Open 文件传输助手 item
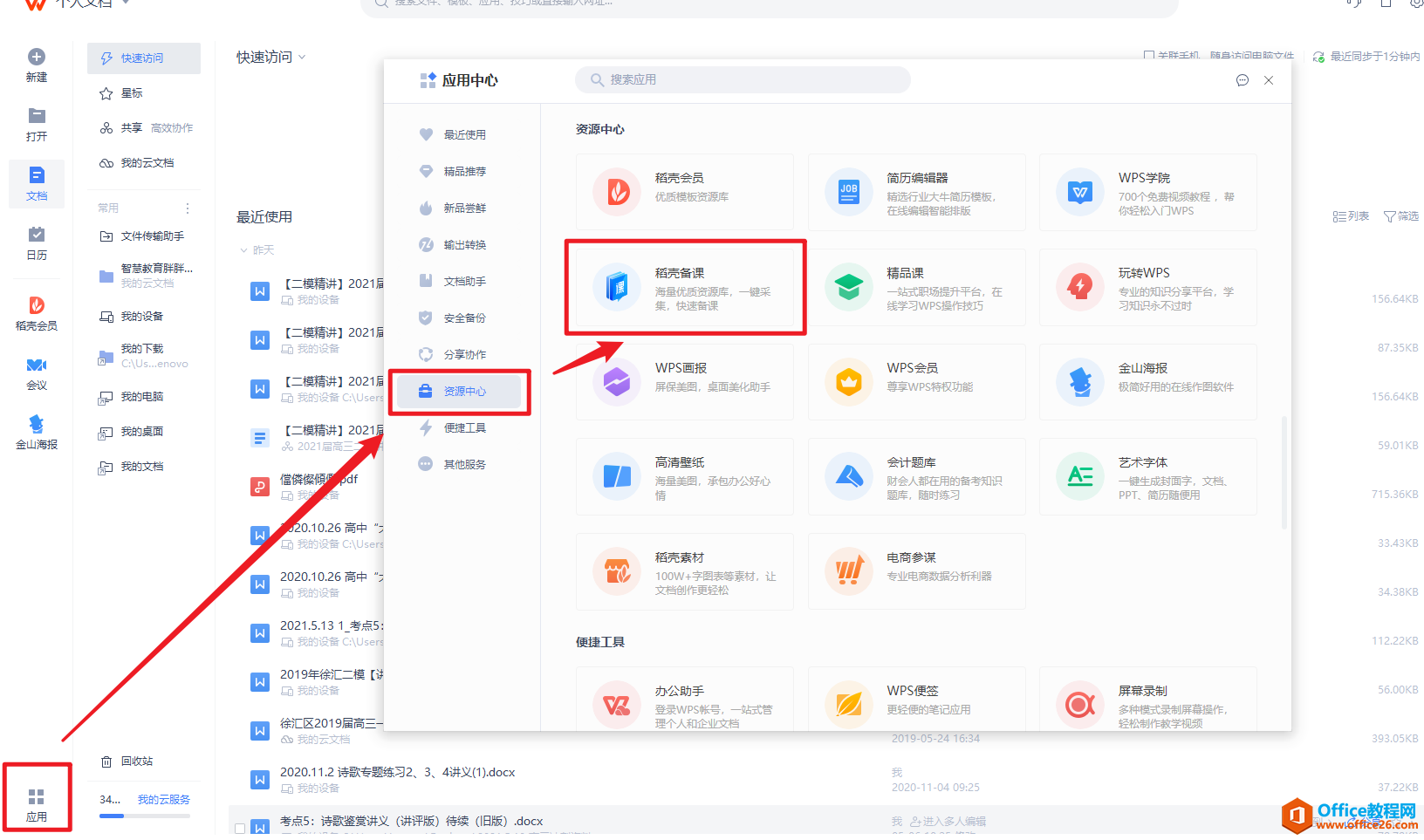1424x840 pixels. [144, 236]
